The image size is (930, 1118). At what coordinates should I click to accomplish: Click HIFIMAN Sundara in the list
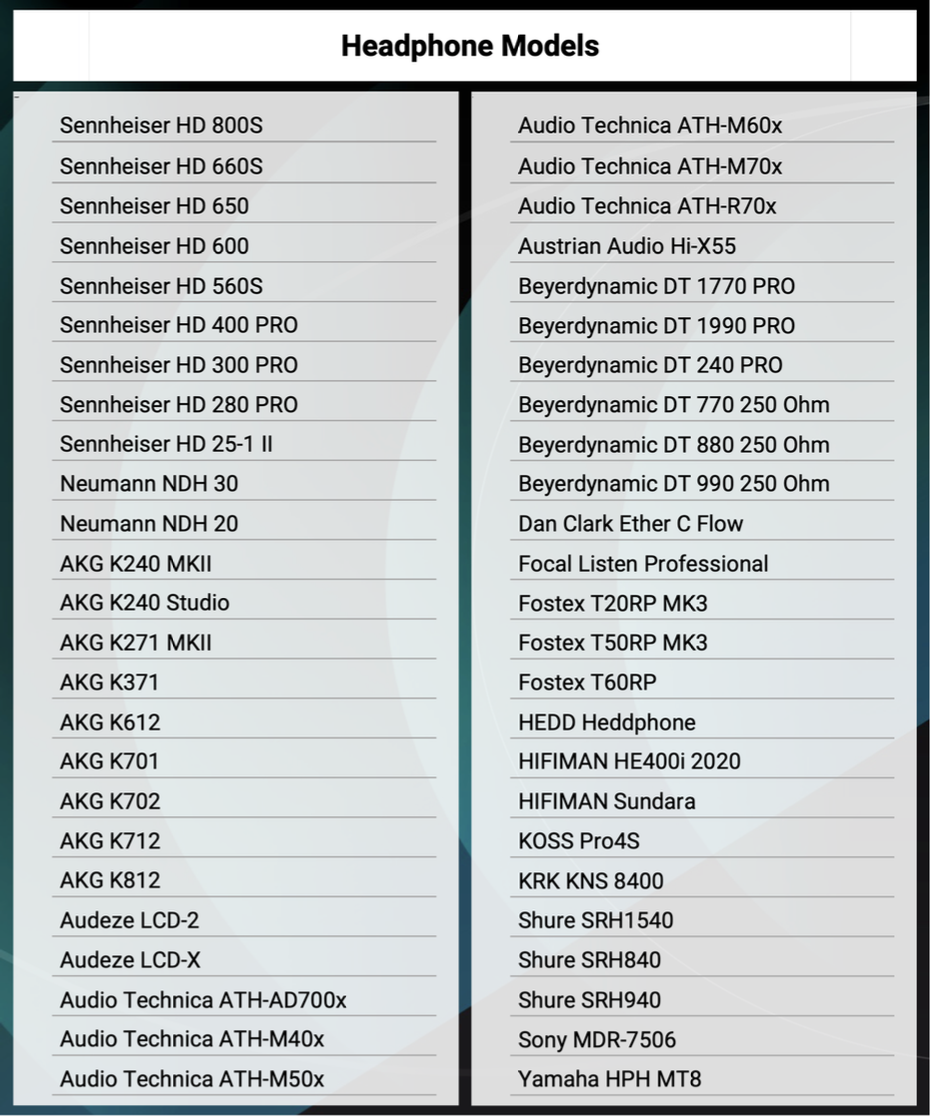pyautogui.click(x=606, y=801)
